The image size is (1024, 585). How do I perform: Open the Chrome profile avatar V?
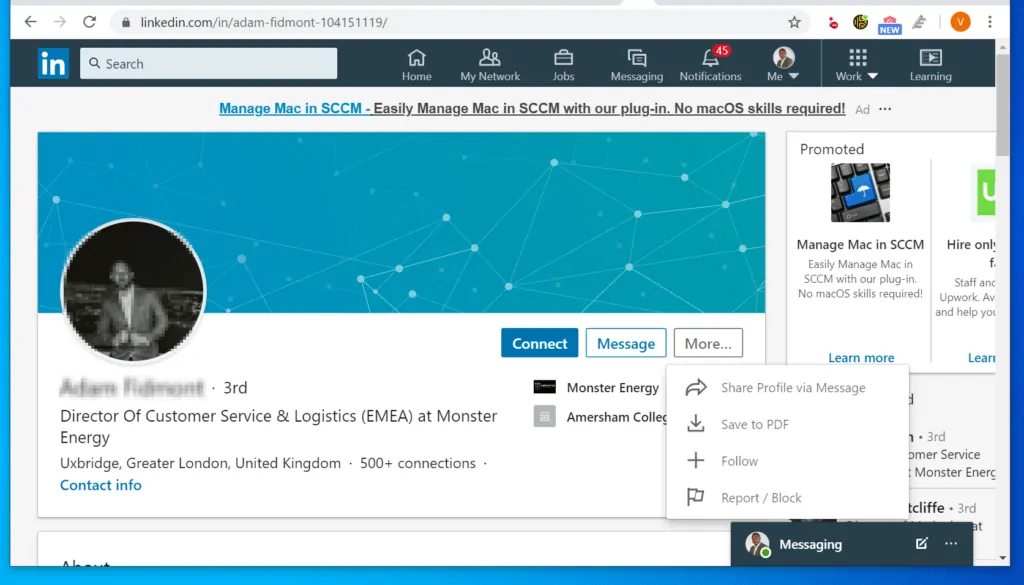[960, 22]
